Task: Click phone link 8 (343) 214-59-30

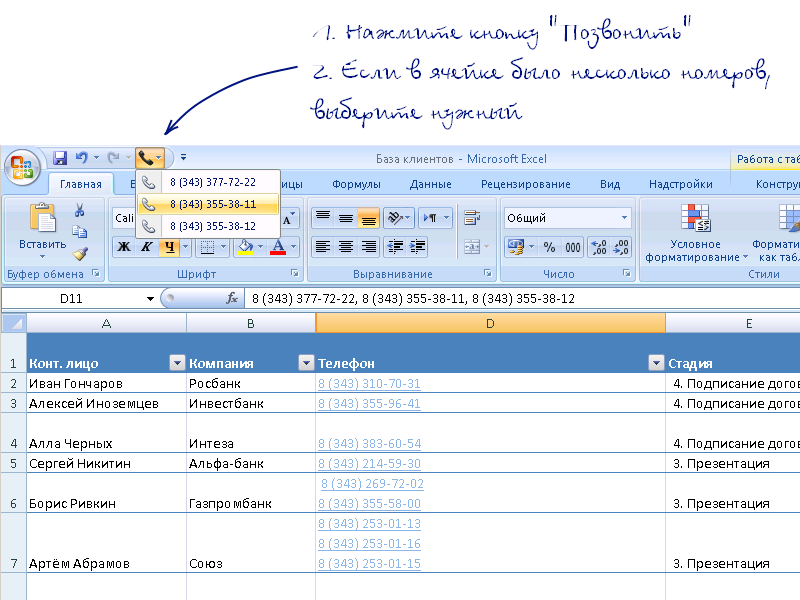Action: pos(369,464)
